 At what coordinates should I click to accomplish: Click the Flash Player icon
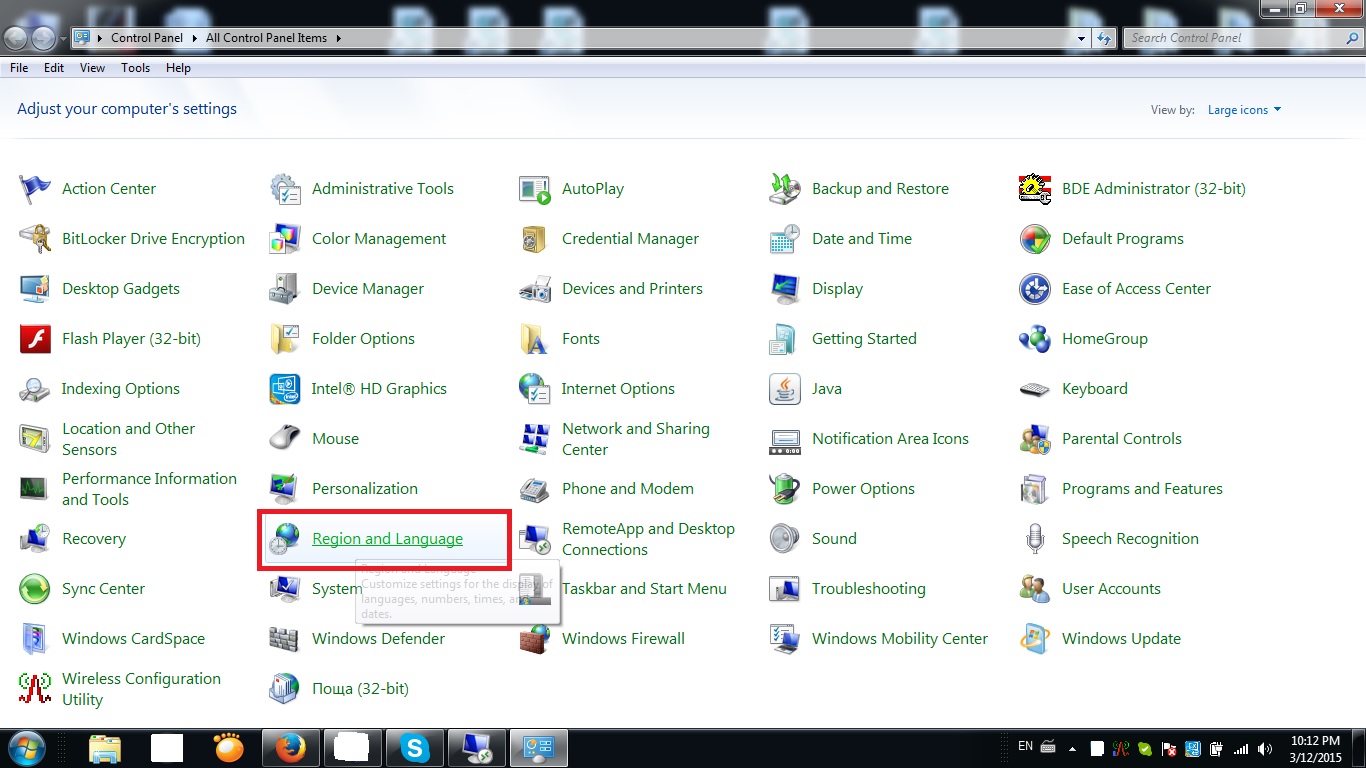[35, 338]
